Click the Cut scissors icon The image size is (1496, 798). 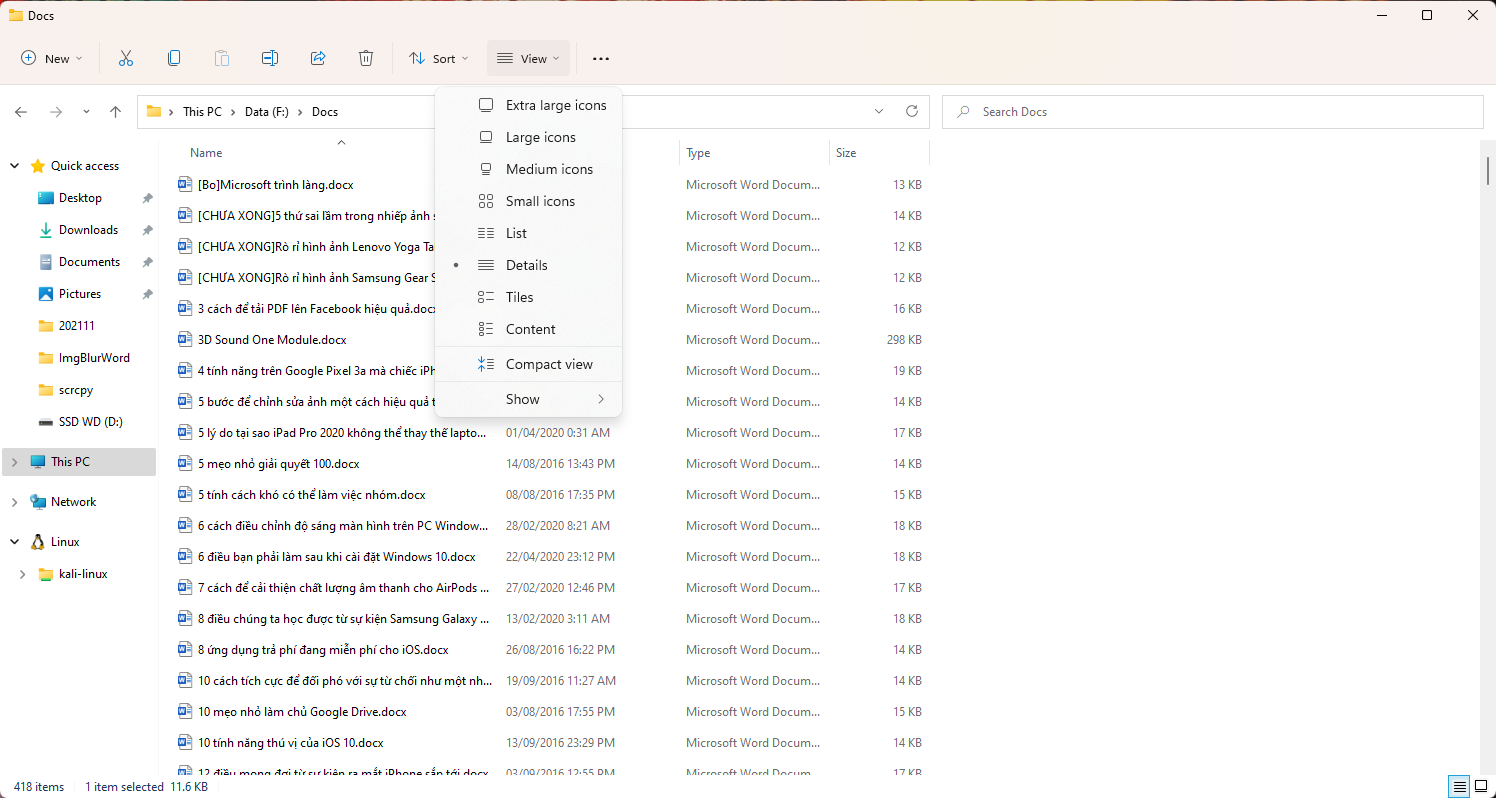126,58
